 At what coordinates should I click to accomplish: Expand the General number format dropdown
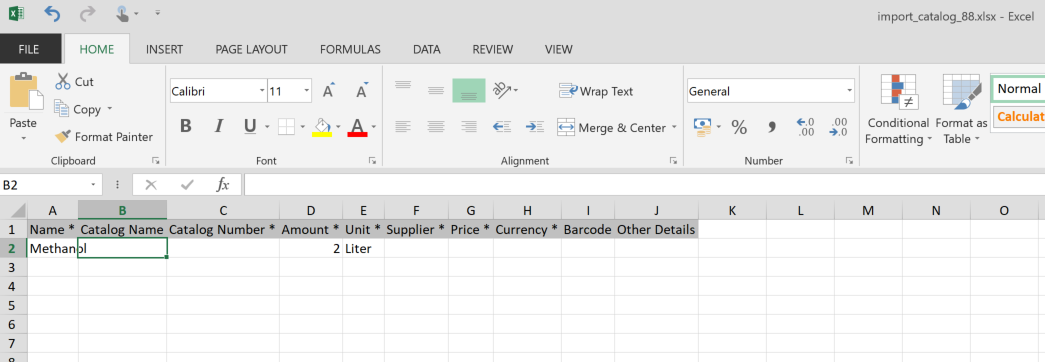tap(849, 91)
